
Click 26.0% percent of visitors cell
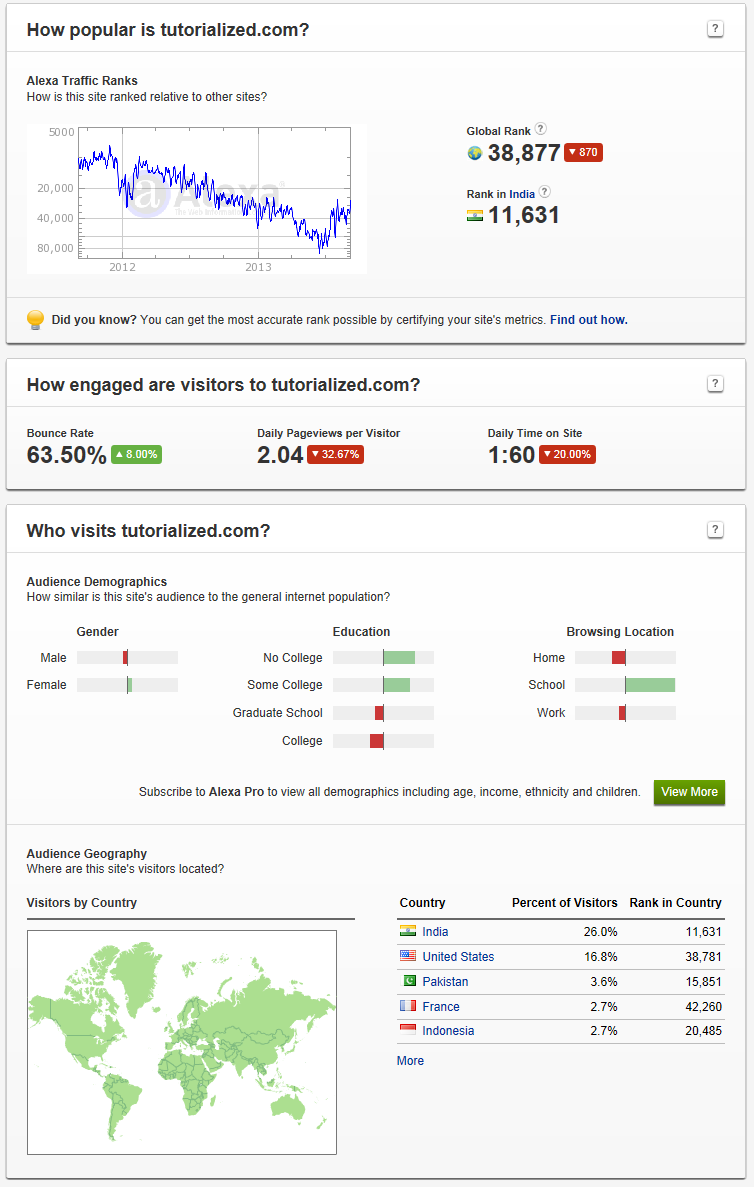(x=600, y=932)
